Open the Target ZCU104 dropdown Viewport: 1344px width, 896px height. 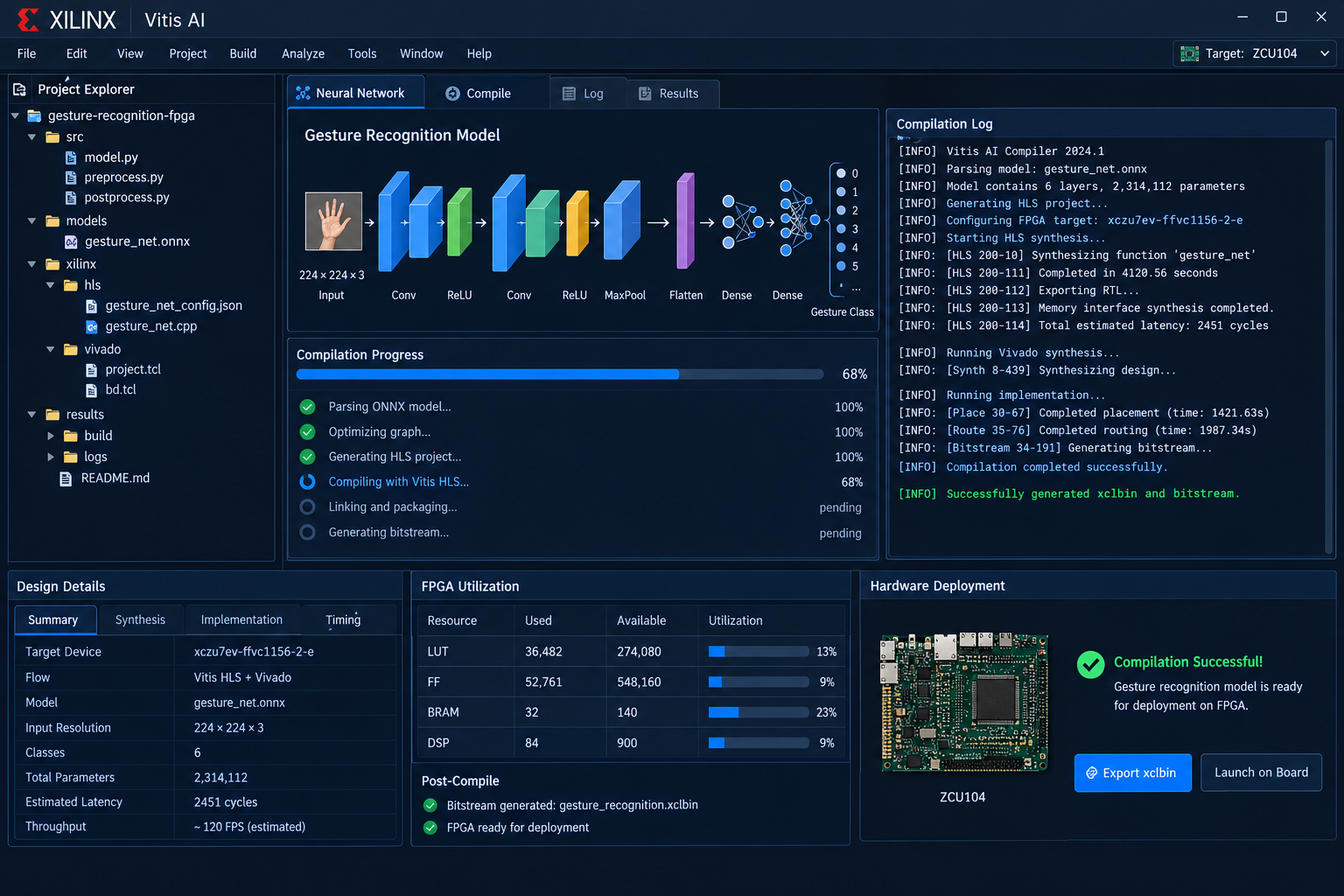click(x=1253, y=53)
